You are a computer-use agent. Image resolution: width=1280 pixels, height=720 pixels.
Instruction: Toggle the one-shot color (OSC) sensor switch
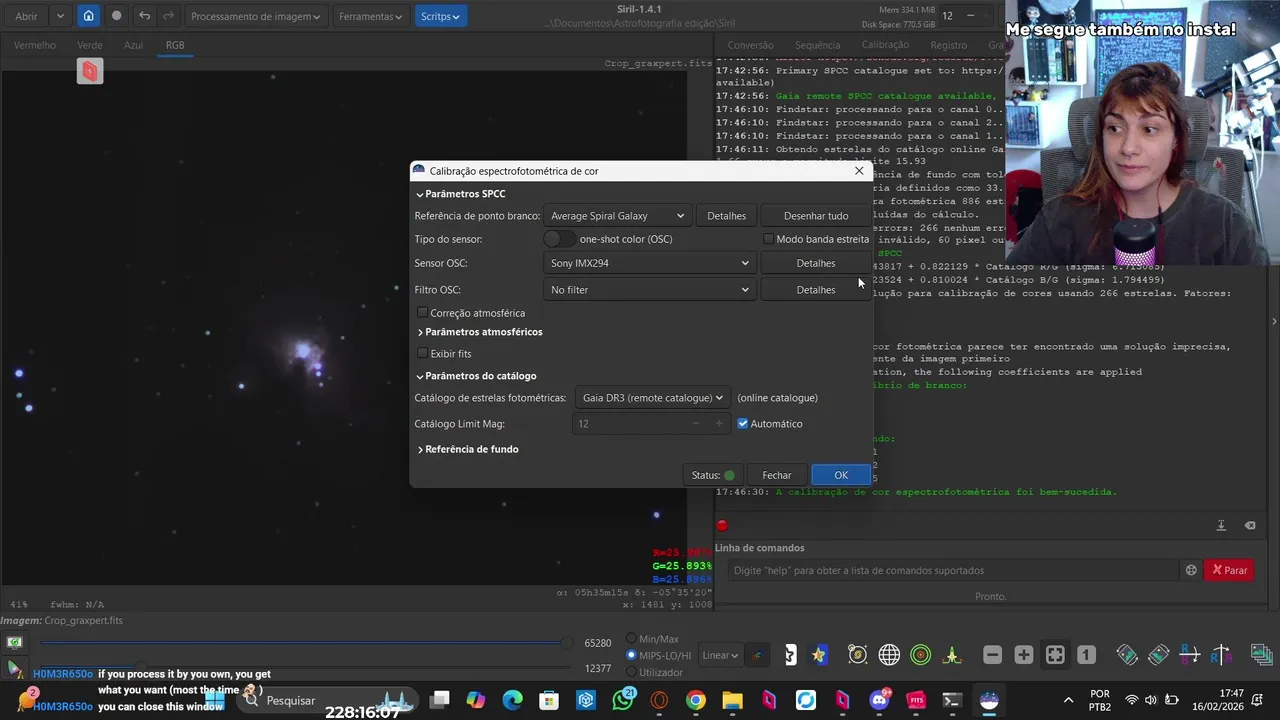[559, 239]
